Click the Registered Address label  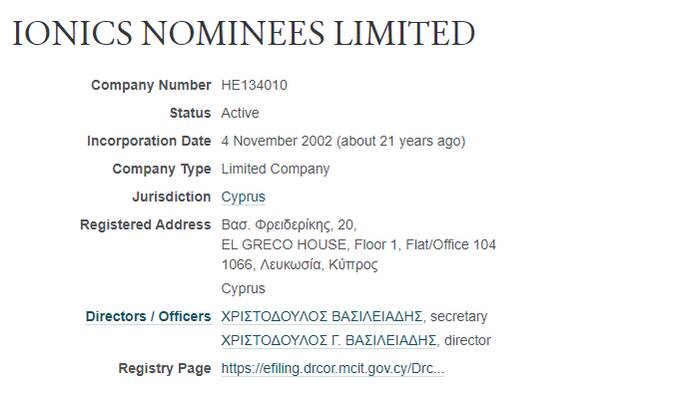pos(146,225)
